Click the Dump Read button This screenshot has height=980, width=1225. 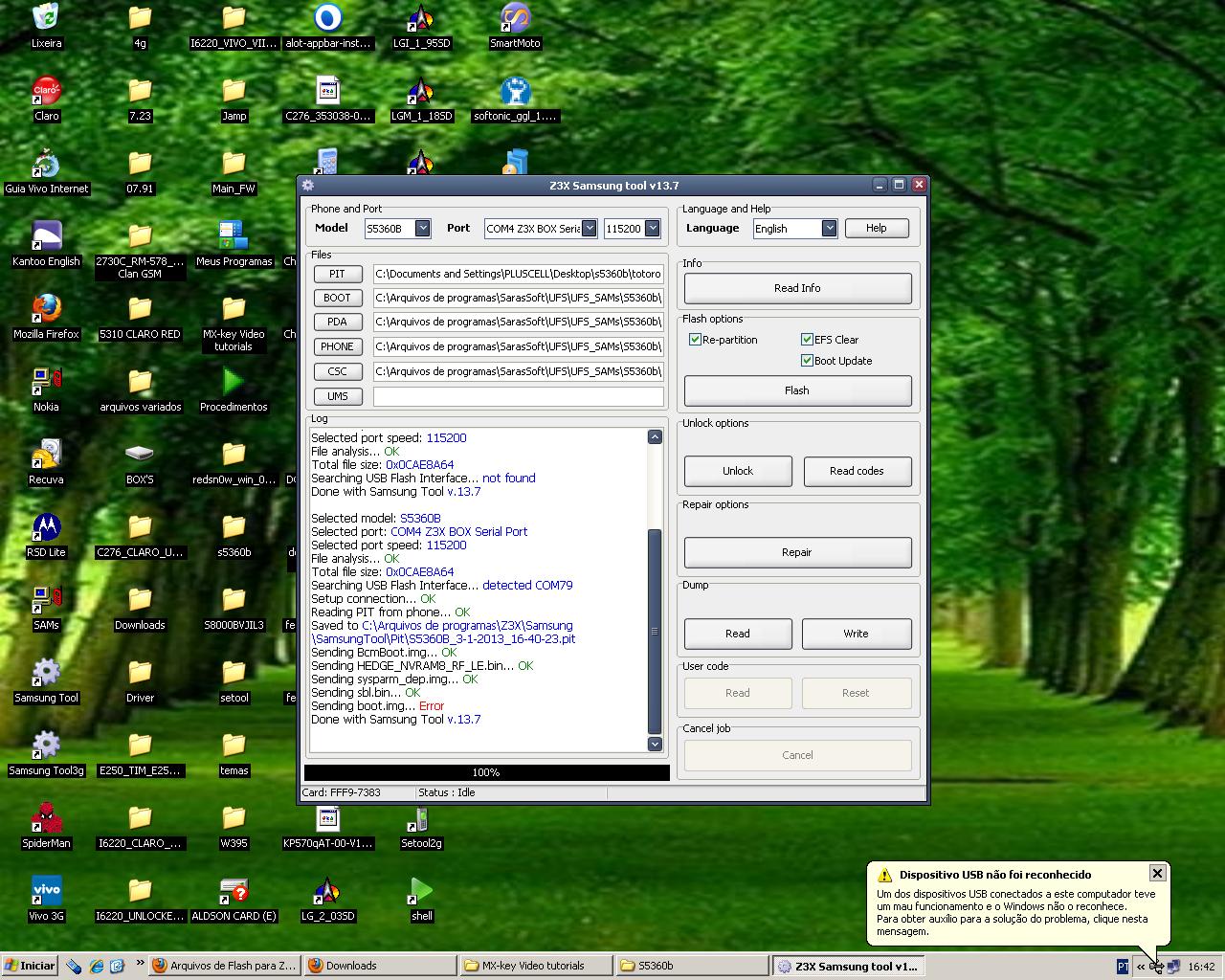click(x=738, y=634)
